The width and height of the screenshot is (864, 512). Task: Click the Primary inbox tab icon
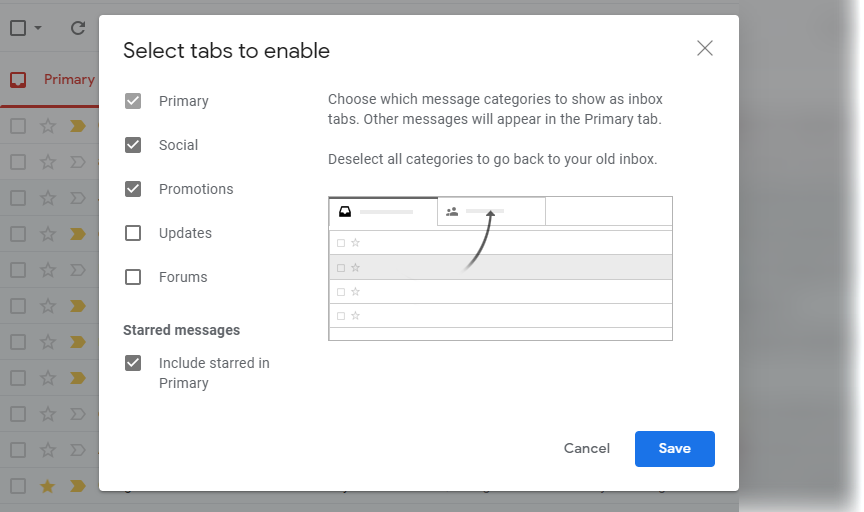coord(18,80)
